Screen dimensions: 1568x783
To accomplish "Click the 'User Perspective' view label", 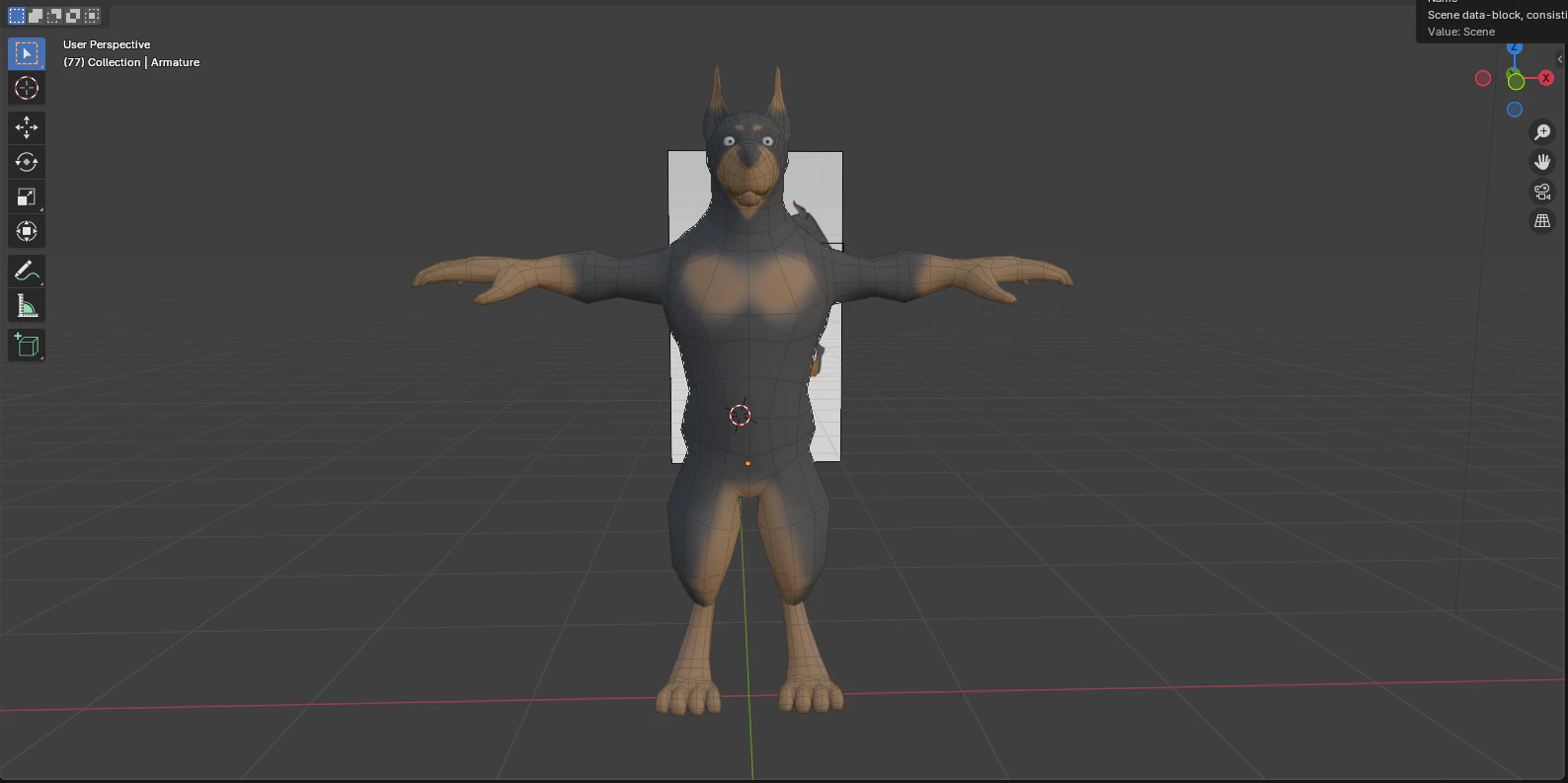I will pyautogui.click(x=107, y=44).
